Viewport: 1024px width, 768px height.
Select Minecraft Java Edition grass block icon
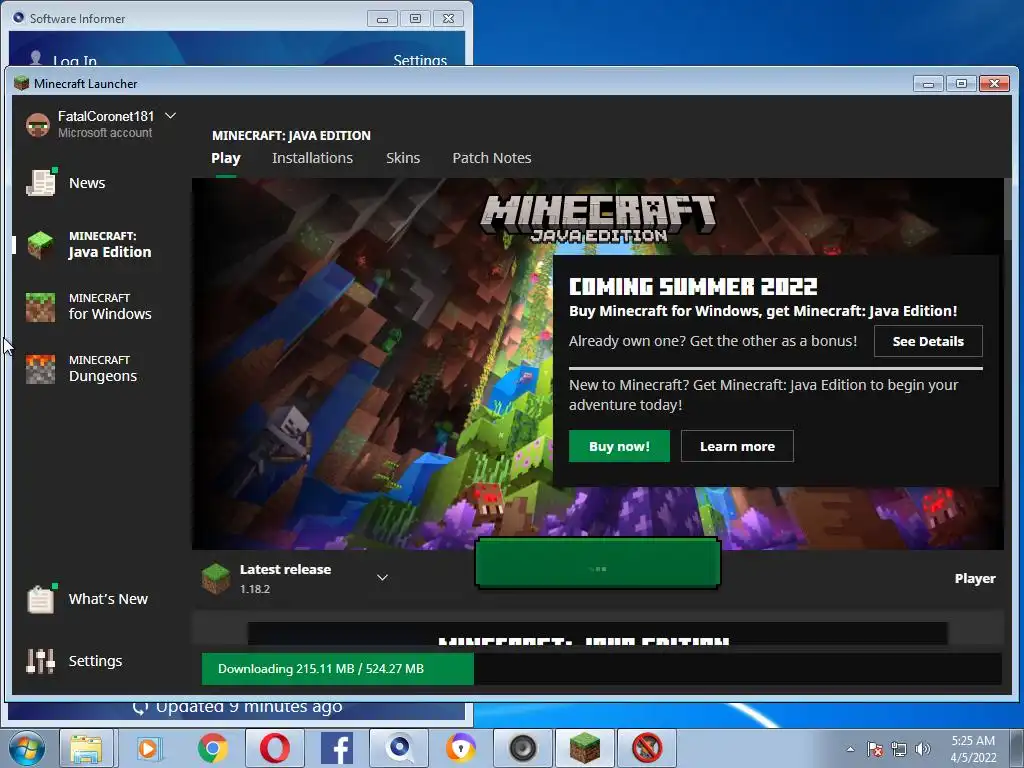40,244
